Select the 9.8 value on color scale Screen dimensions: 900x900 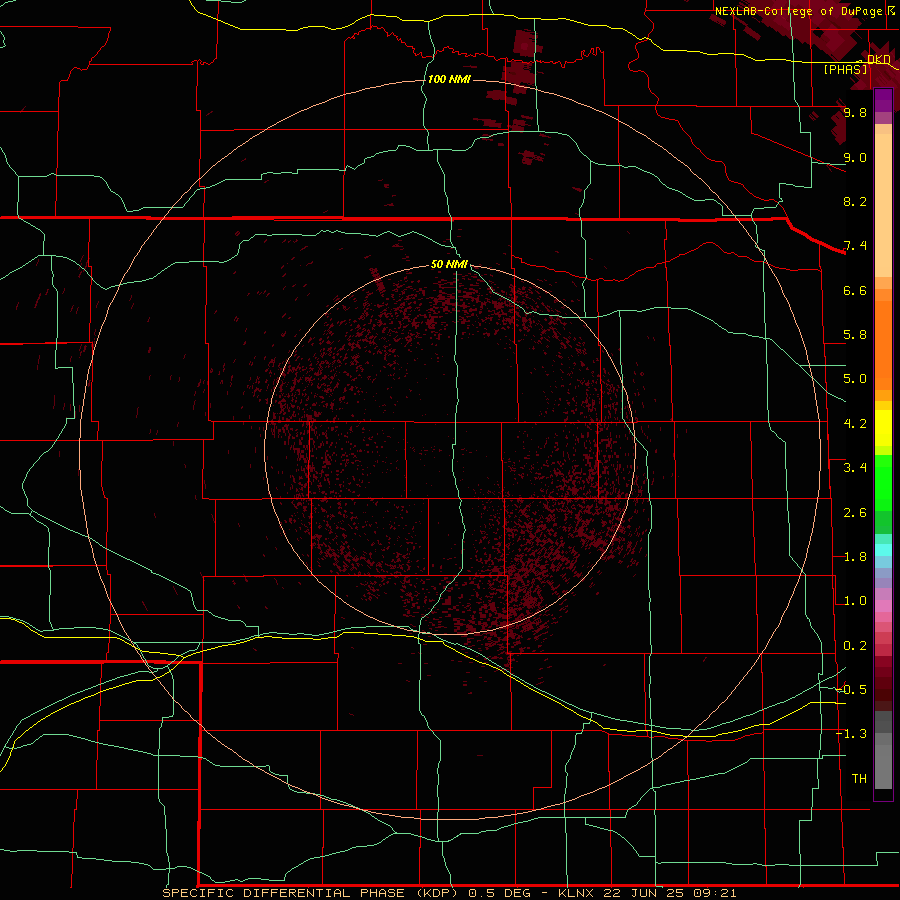[855, 112]
